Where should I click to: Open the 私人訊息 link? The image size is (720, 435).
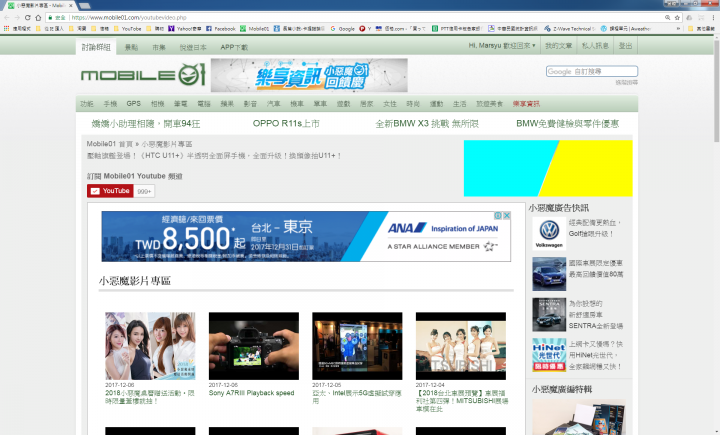coord(595,45)
